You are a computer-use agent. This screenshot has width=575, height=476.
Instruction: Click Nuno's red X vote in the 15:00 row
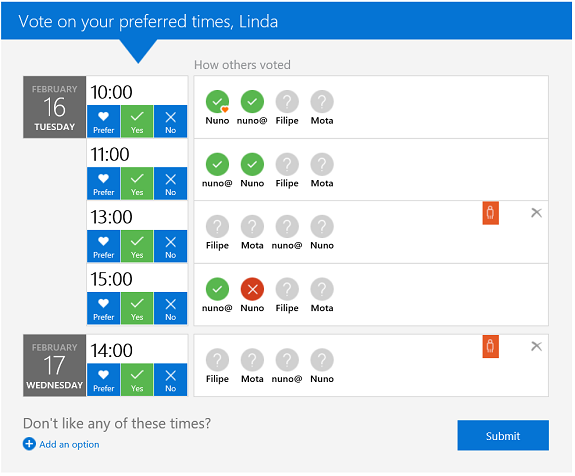click(x=253, y=290)
